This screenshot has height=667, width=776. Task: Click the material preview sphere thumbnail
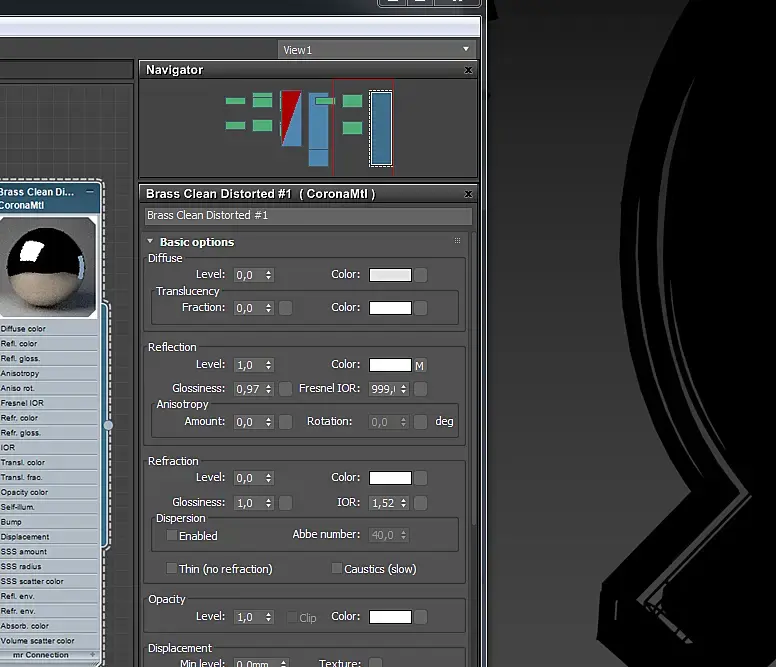point(48,267)
